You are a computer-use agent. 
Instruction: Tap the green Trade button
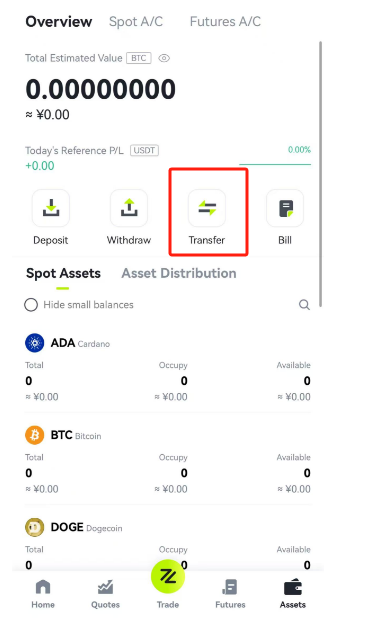click(x=168, y=576)
